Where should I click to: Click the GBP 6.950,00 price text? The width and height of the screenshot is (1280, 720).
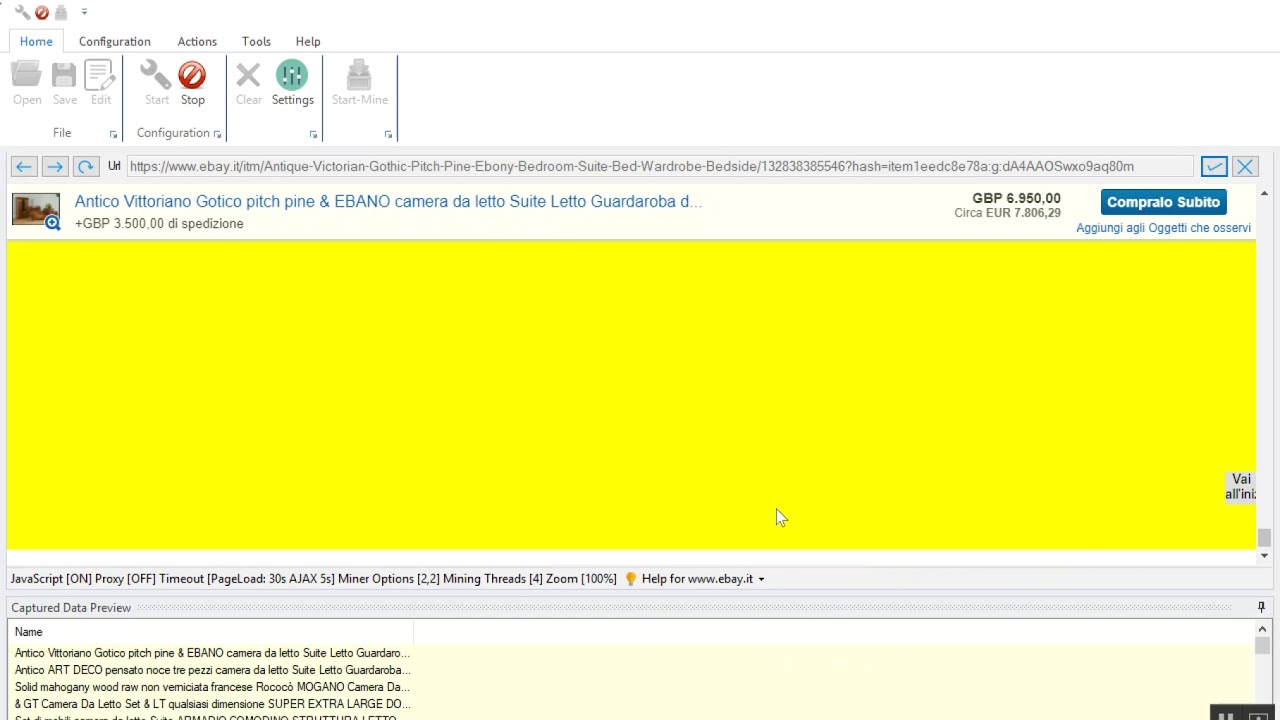pos(1016,198)
